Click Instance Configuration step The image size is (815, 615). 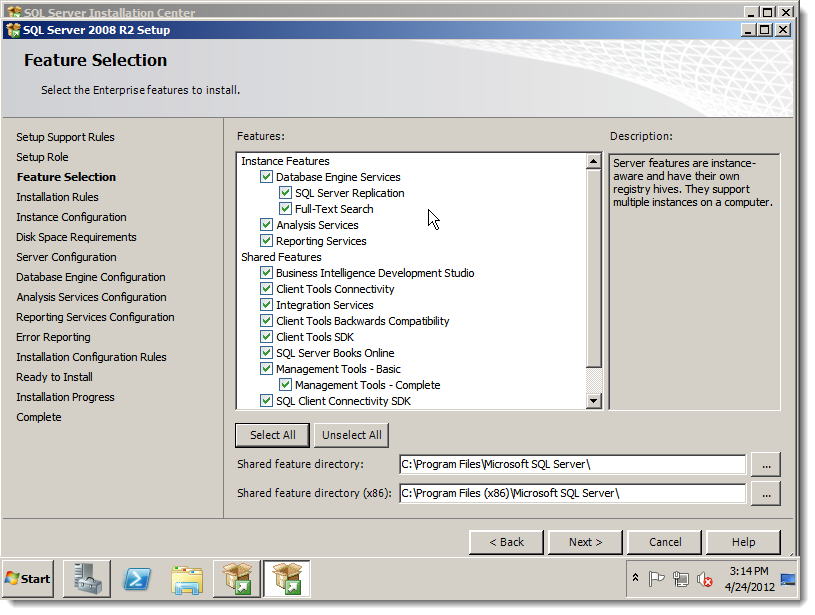click(71, 217)
